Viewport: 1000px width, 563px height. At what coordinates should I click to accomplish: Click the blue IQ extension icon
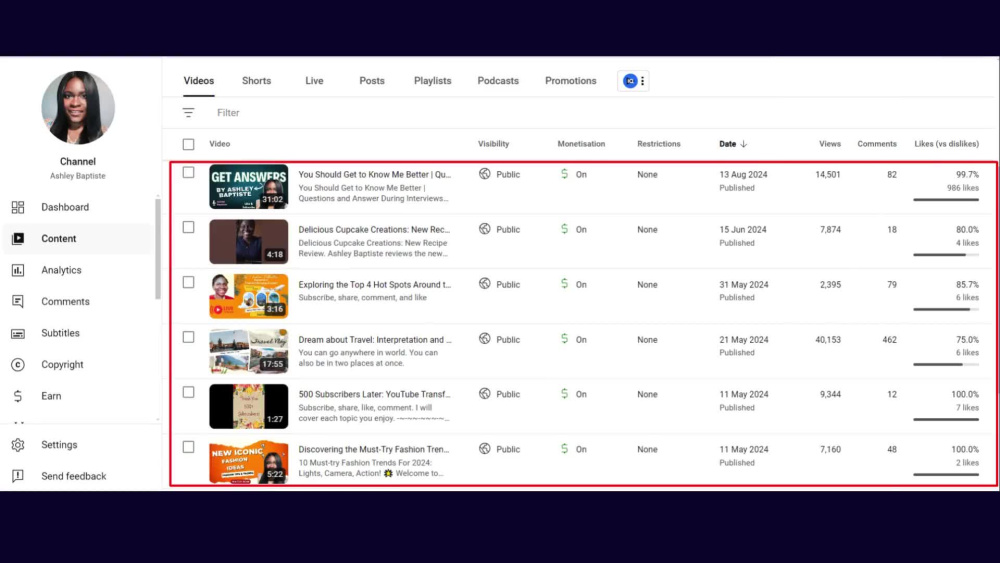pos(630,81)
